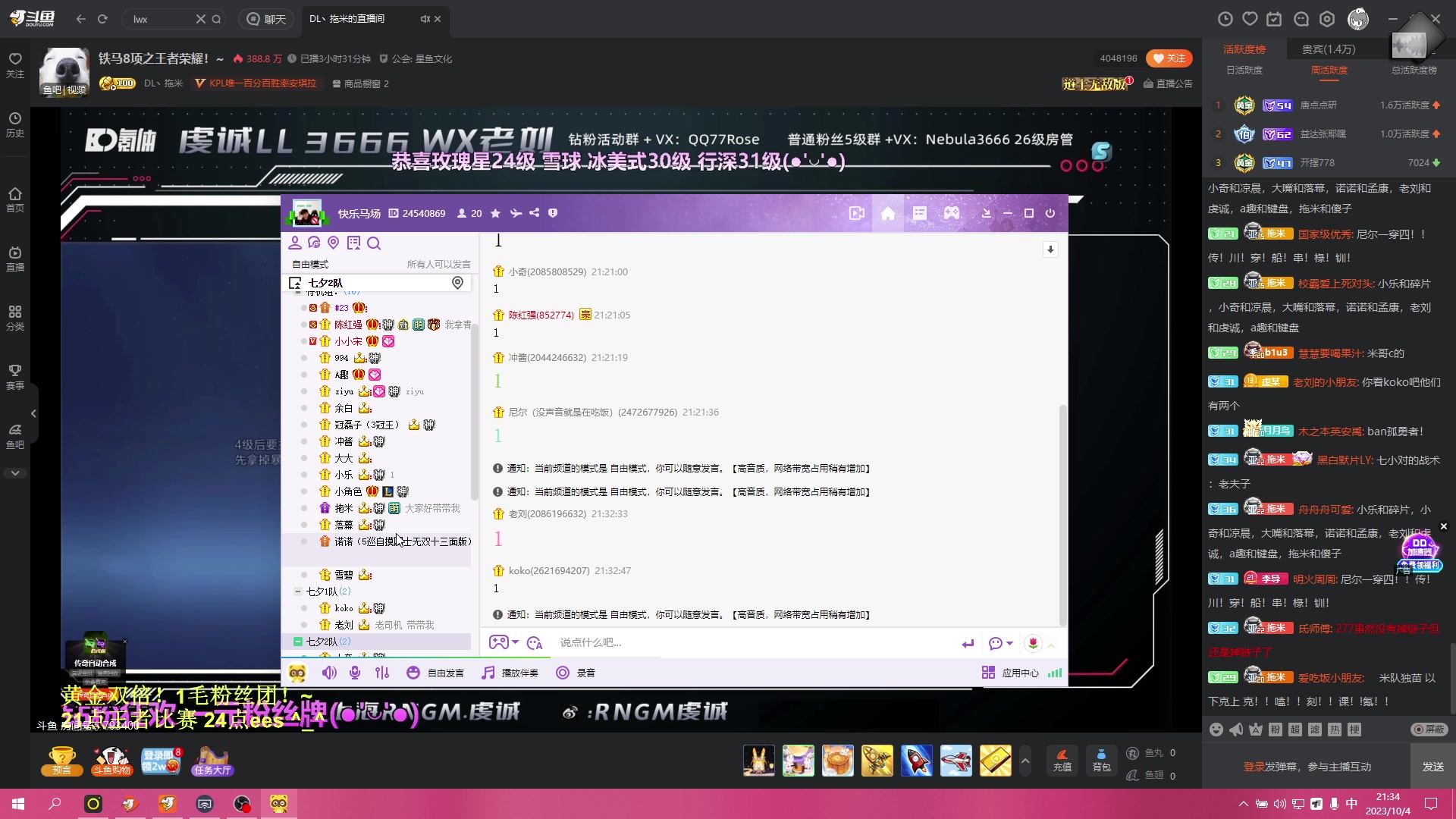Switch to 聊天 chat tab
The height and width of the screenshot is (819, 1456).
coord(268,19)
